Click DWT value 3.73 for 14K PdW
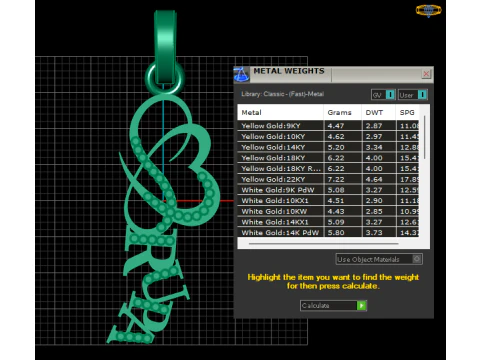Viewport: 480px width, 360px height. pyautogui.click(x=374, y=232)
